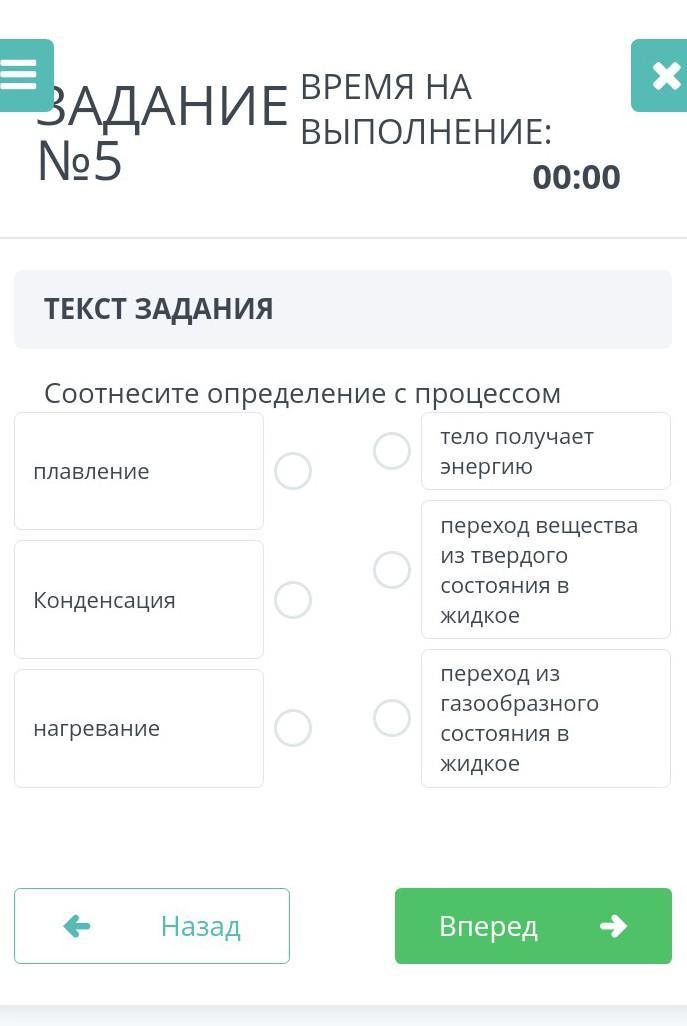Click the твердого состояния в жидкое card

(546, 569)
